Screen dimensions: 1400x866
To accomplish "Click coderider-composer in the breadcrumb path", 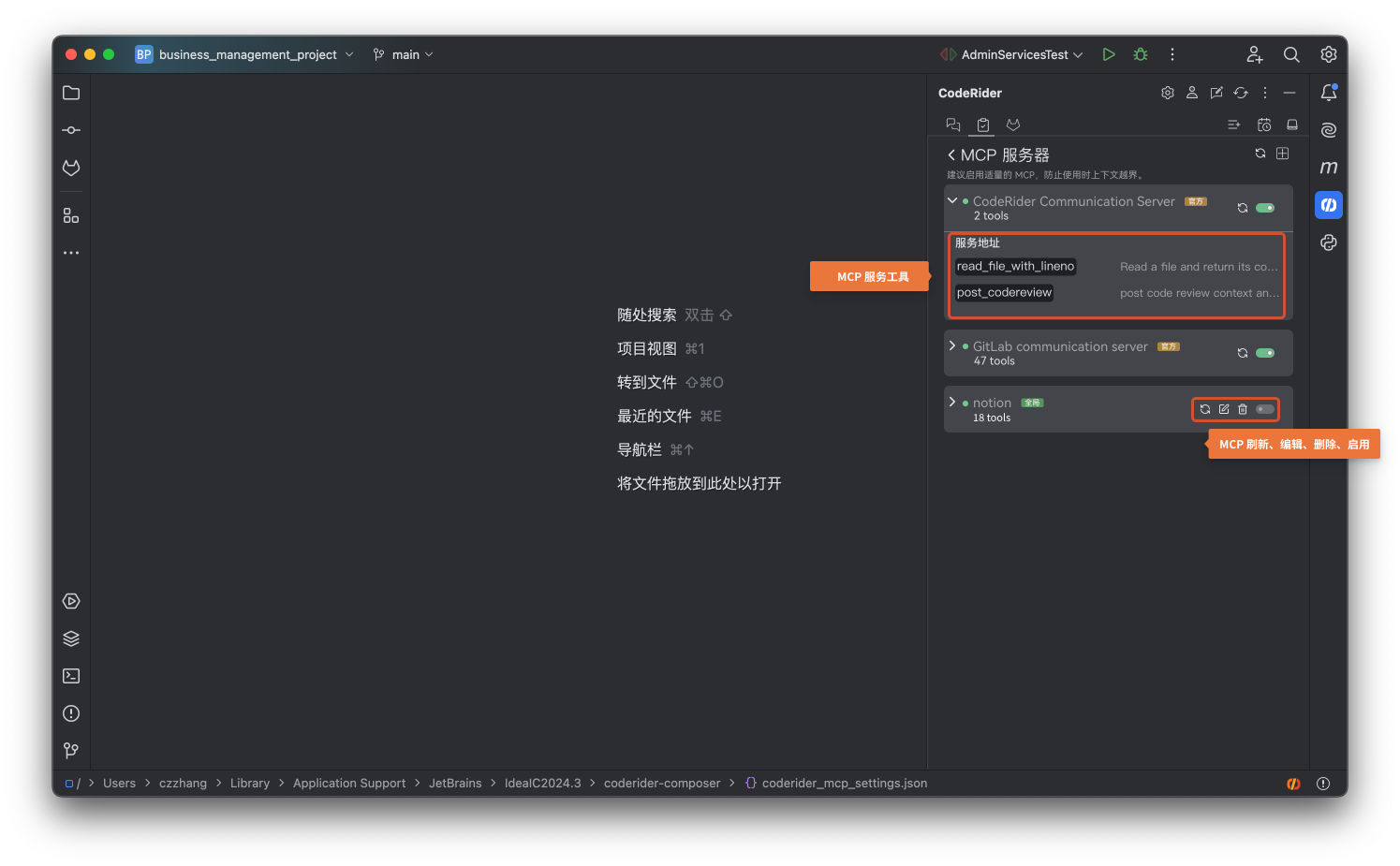I will pos(662,784).
